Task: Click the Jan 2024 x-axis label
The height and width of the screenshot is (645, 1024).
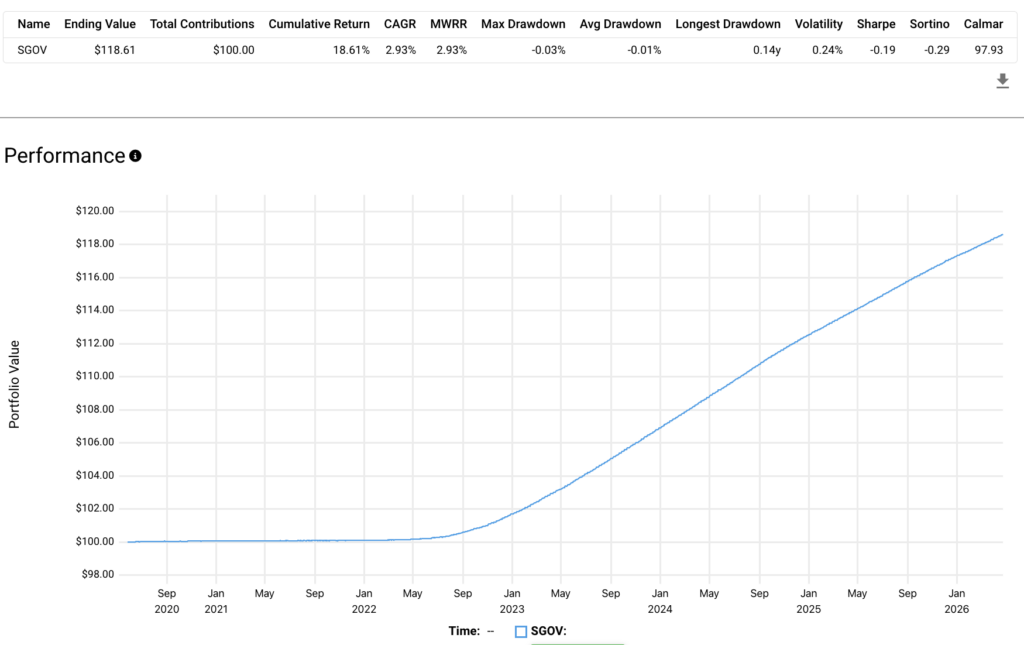Action: (660, 601)
